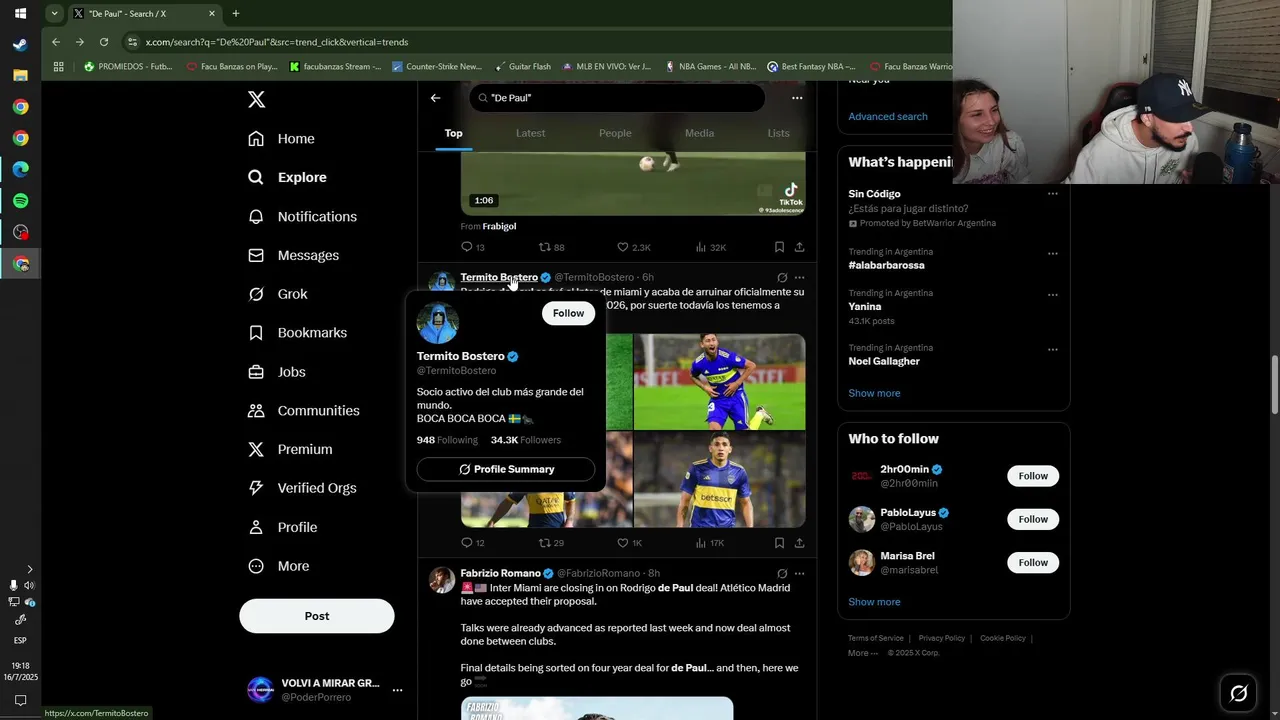Open the Explore section

287,177
